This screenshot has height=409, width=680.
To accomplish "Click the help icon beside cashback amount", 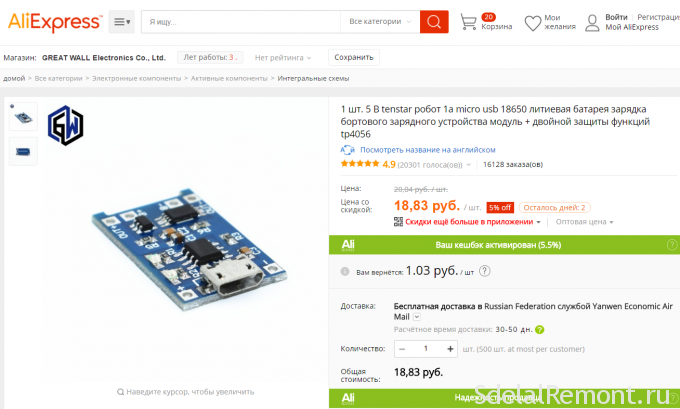I will click(x=484, y=271).
